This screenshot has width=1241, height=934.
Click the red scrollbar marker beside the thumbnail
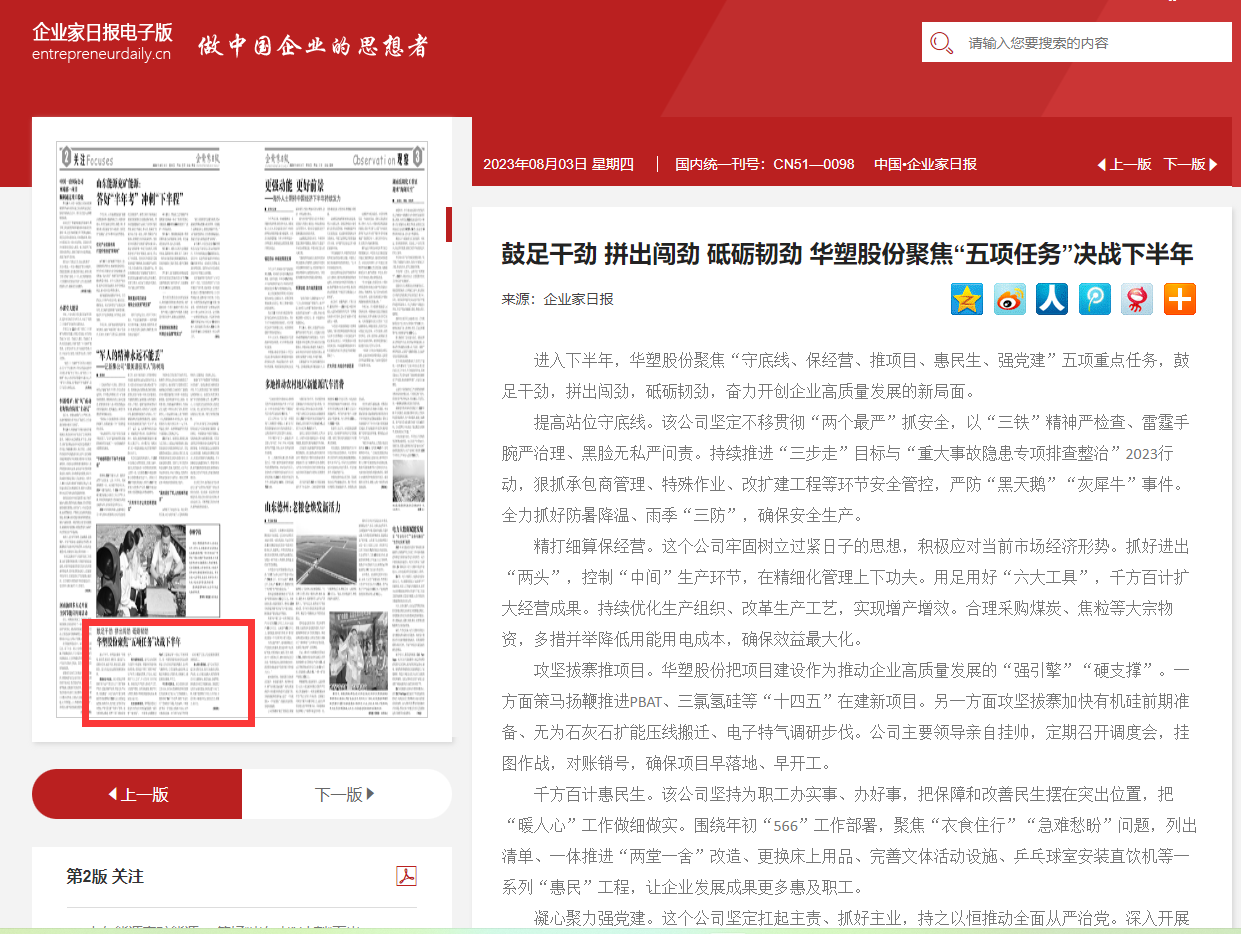point(449,225)
